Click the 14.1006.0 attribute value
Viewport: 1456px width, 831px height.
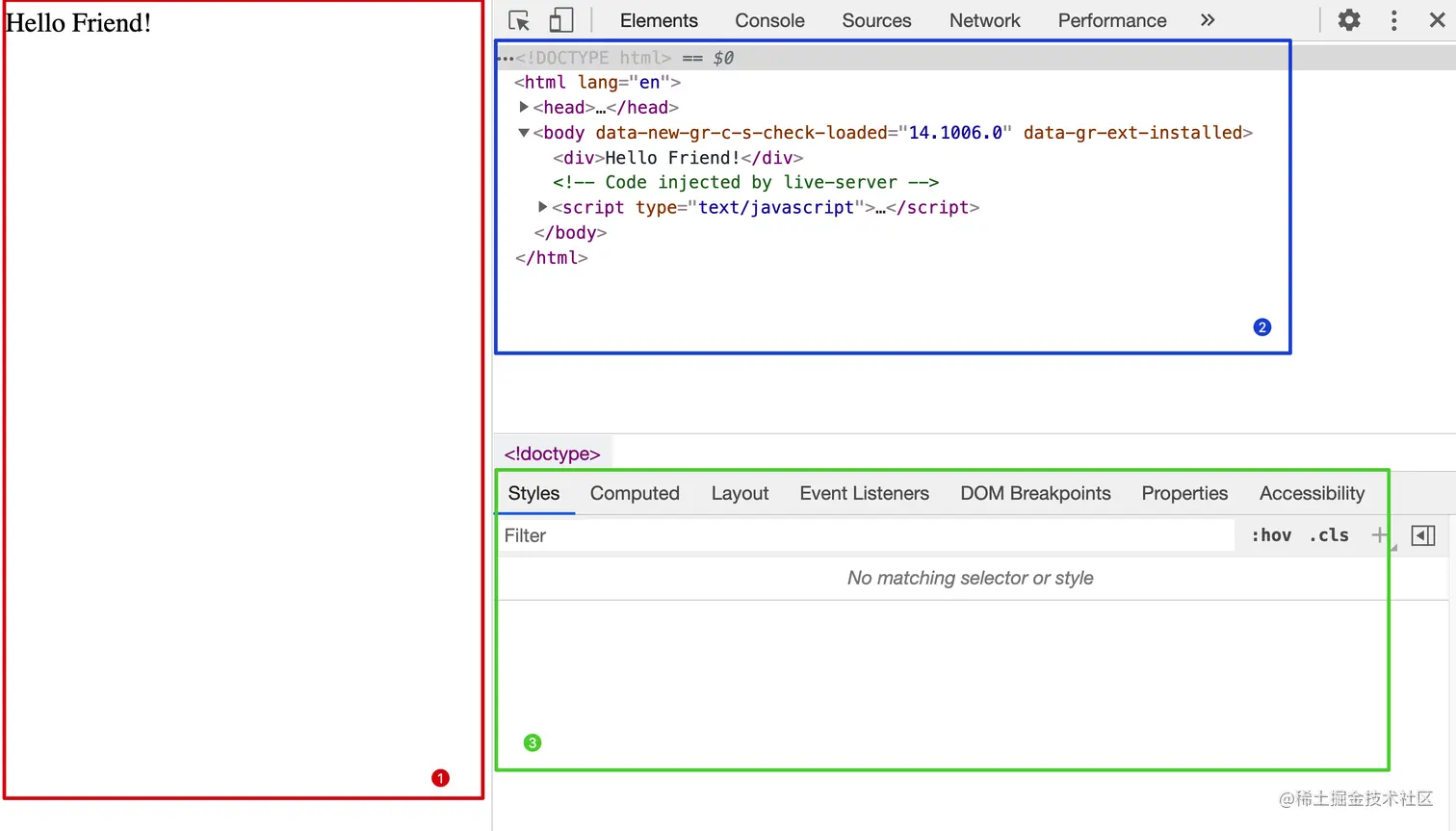click(x=955, y=133)
